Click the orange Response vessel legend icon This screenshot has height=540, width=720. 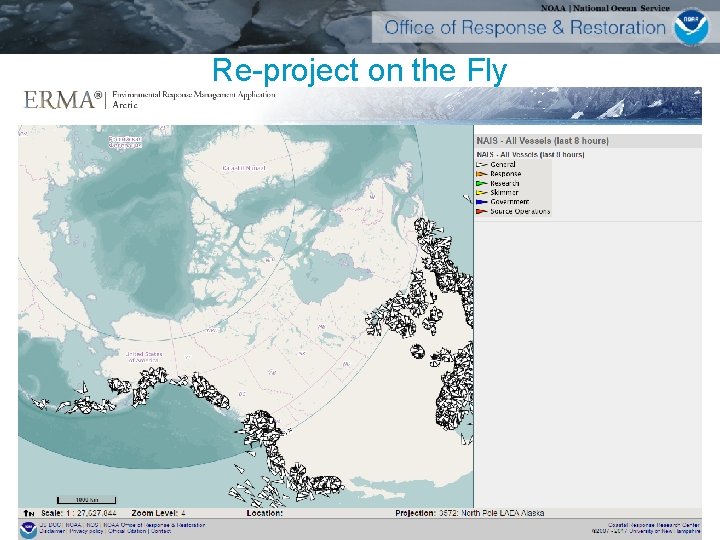[481, 174]
